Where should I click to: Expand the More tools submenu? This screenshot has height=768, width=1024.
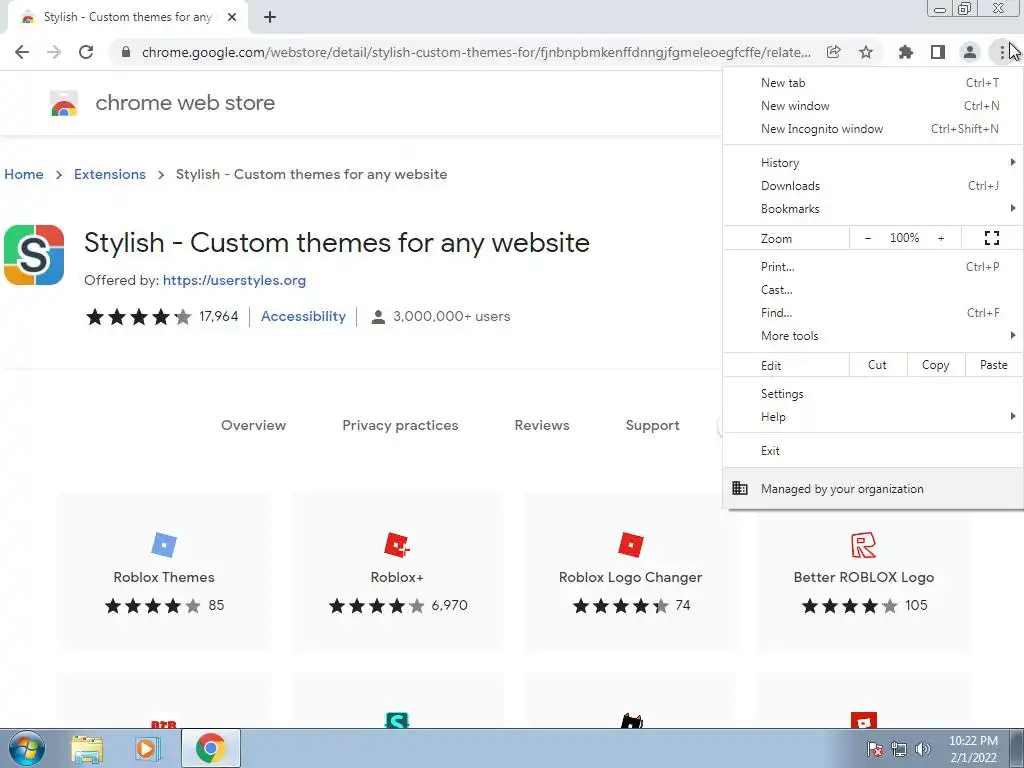tap(873, 336)
